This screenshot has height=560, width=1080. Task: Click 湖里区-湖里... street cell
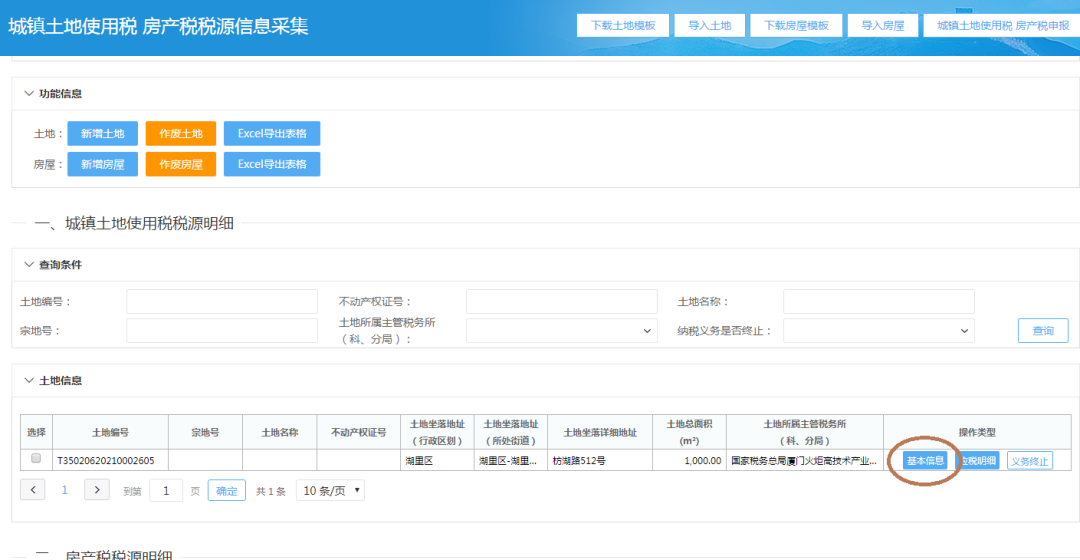510,460
